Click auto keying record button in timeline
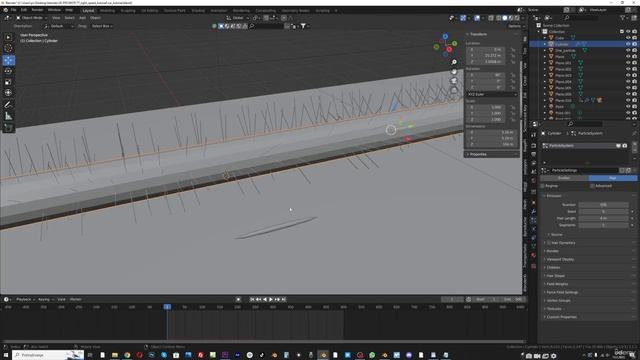Image resolution: width=640 pixels, height=360 pixels. click(x=238, y=300)
